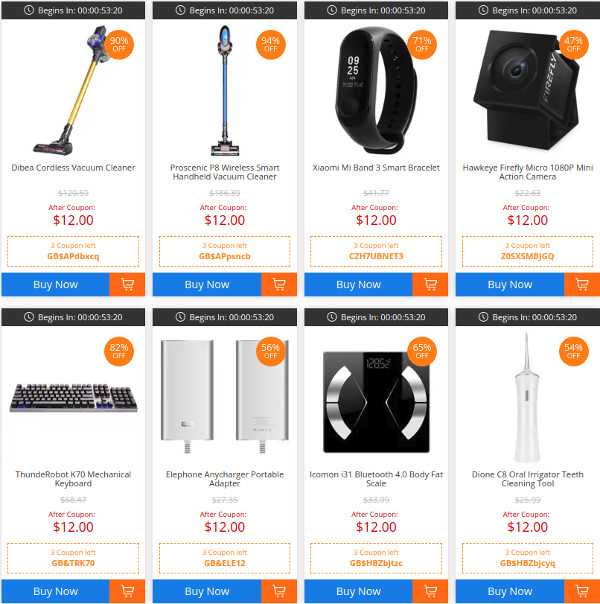The image size is (600, 604).
Task: Click cart icon for Elephone Anycharger adapter
Action: pos(279,591)
